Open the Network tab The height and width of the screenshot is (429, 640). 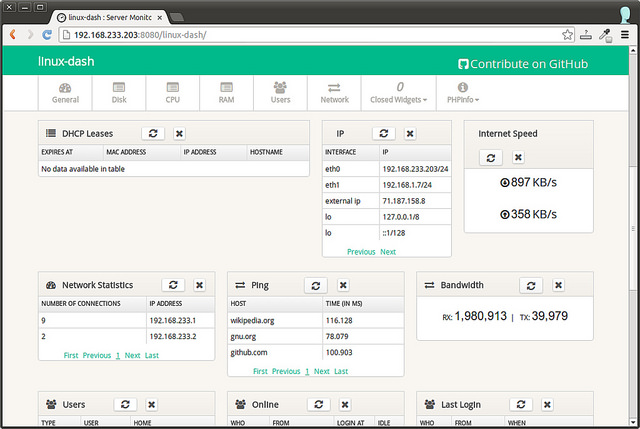pos(334,93)
